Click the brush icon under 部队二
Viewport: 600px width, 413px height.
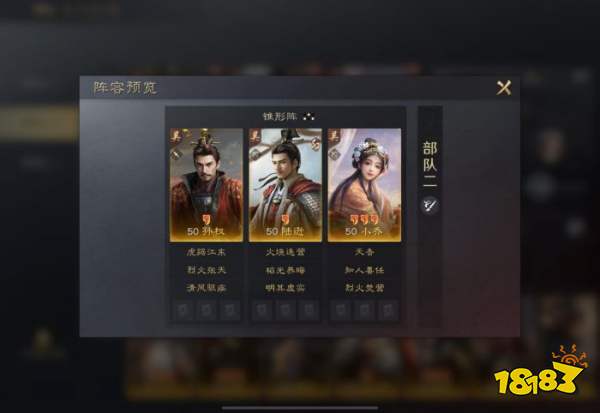tap(430, 206)
